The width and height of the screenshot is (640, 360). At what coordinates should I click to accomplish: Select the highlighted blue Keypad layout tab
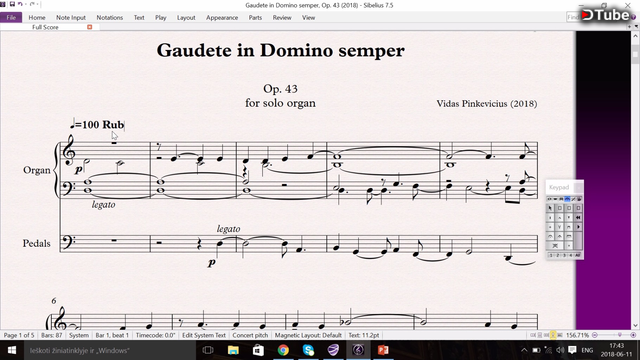click(567, 199)
